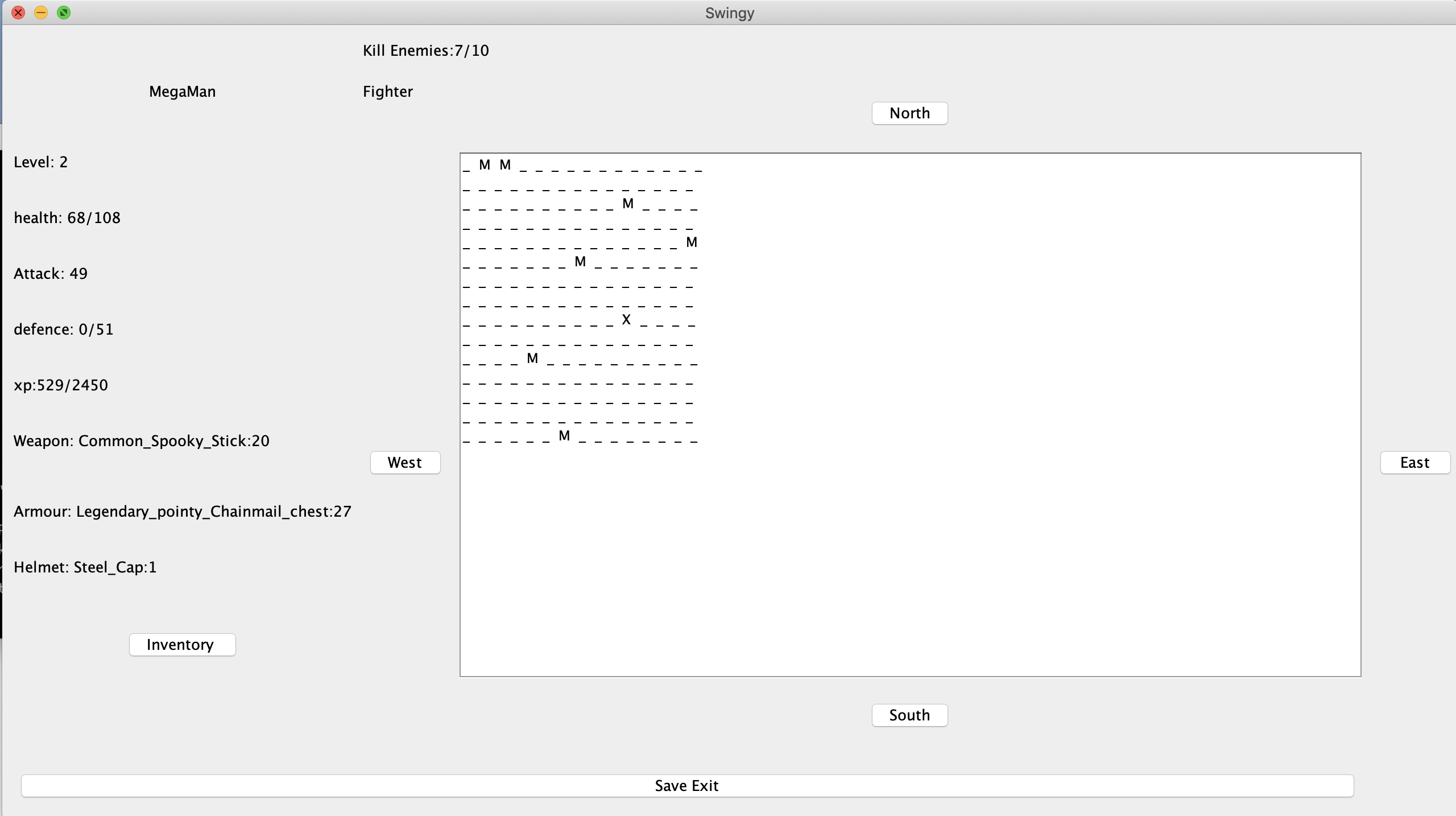Viewport: 1456px width, 816px height.
Task: Click the X player marker on map
Action: pyautogui.click(x=626, y=320)
